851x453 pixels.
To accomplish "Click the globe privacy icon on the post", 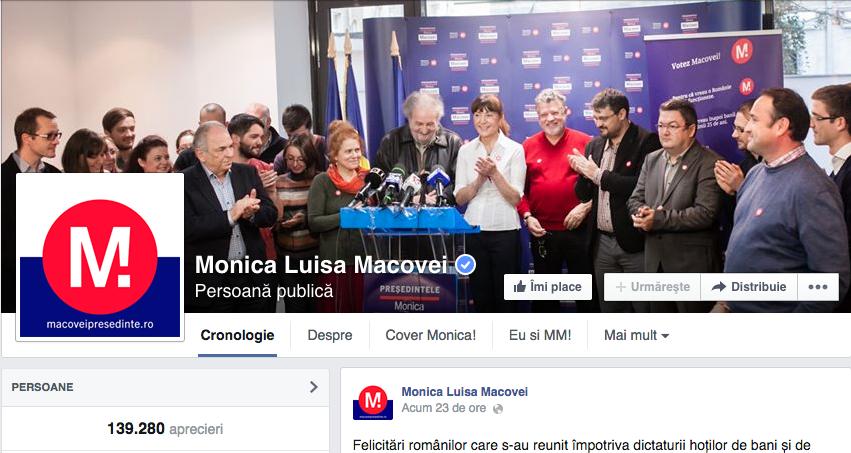I will (497, 409).
